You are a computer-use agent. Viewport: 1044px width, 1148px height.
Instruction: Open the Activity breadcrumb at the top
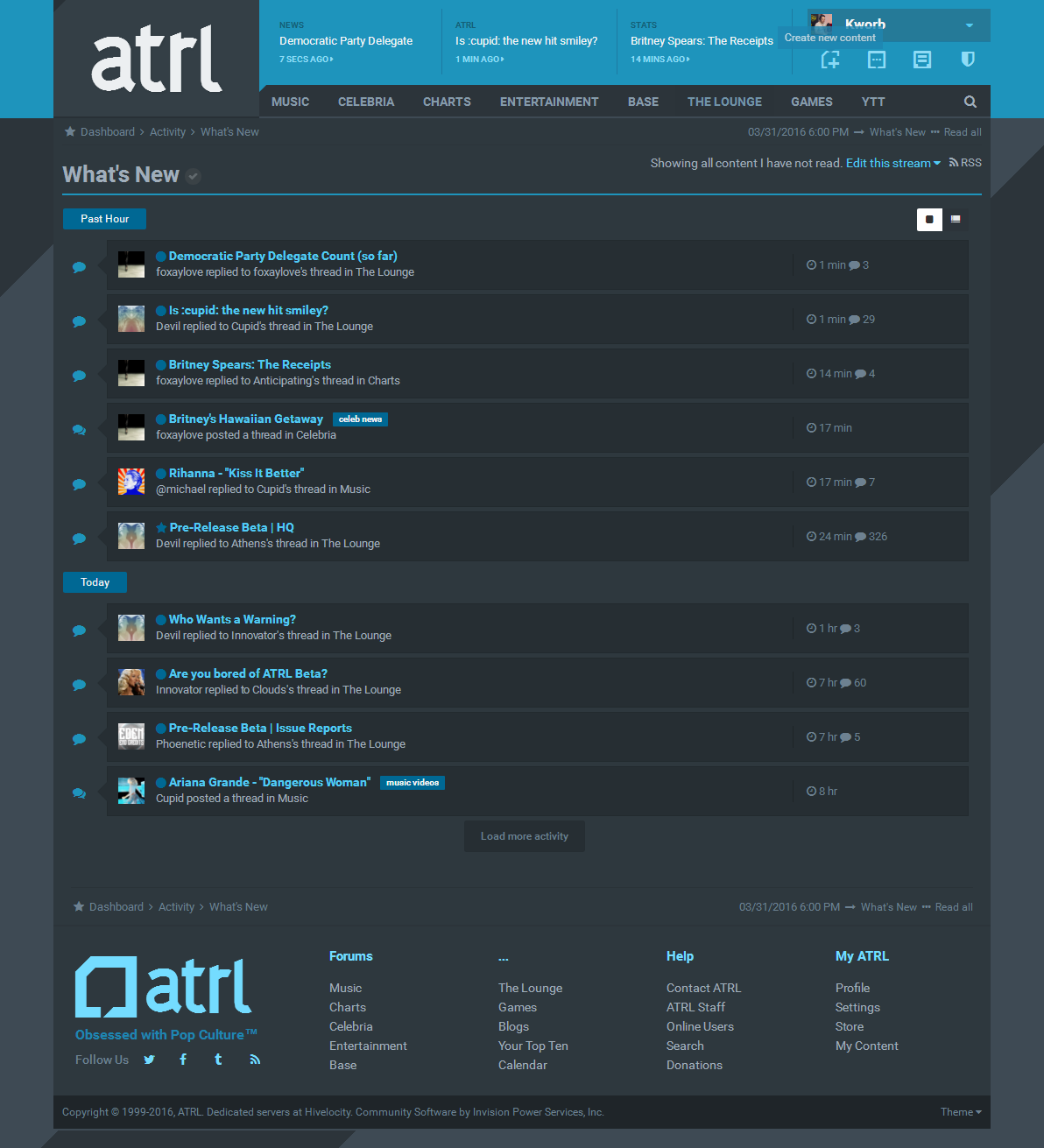(x=167, y=132)
